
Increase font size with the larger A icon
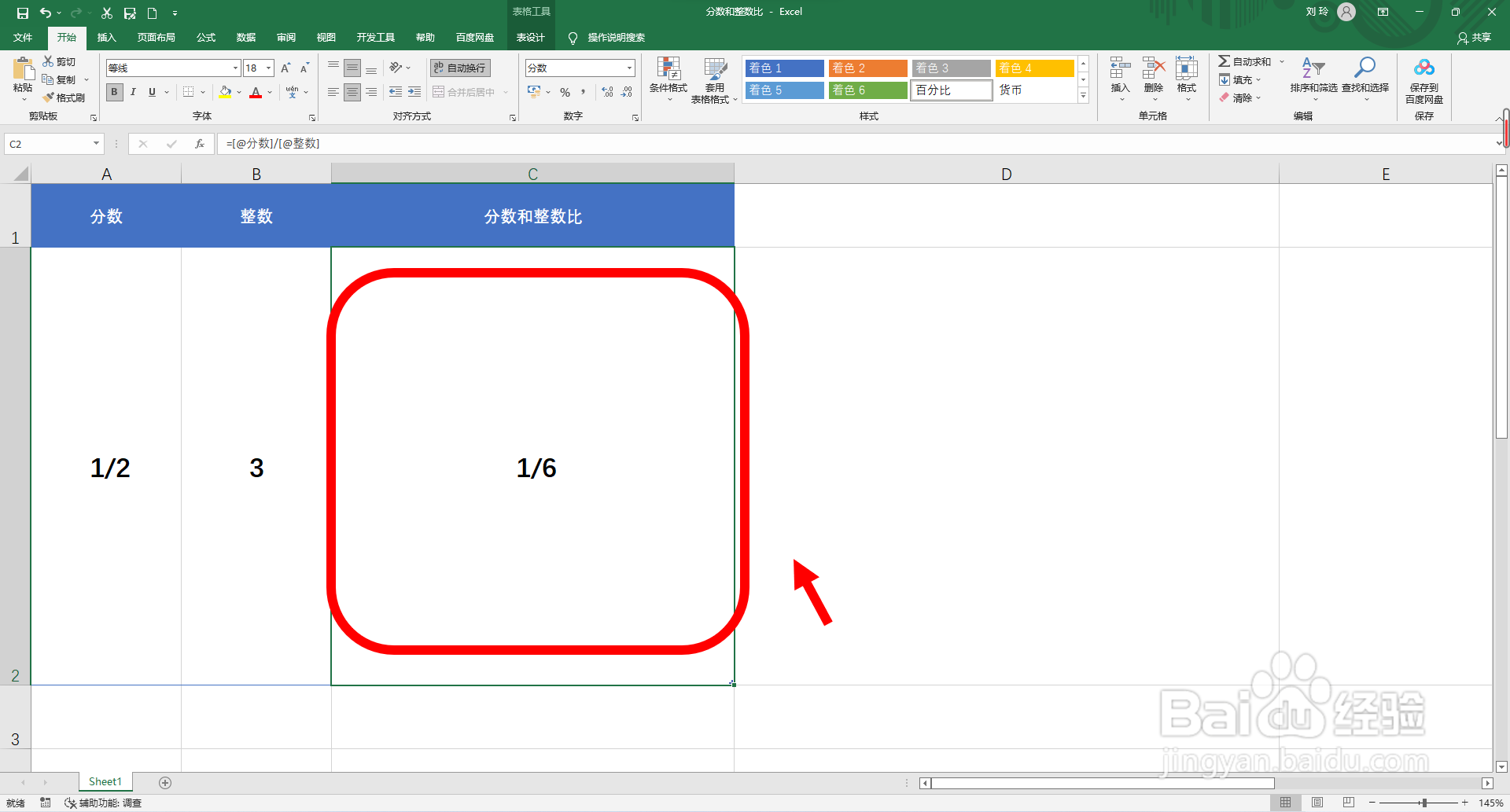tap(285, 68)
